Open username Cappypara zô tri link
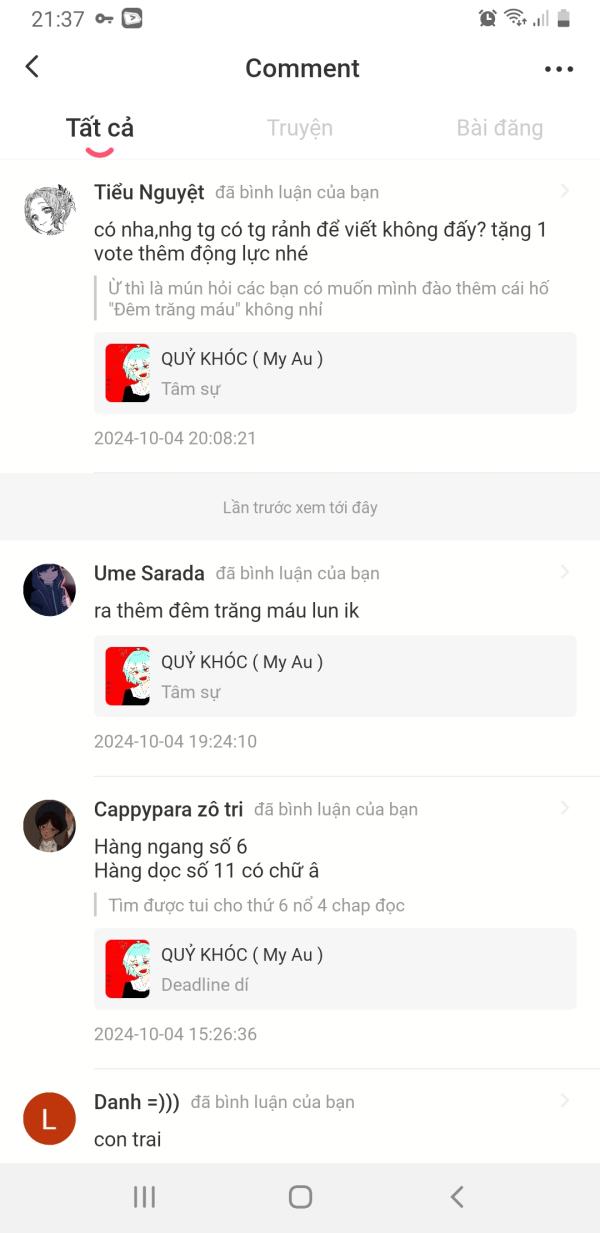This screenshot has width=600, height=1233. tap(168, 809)
